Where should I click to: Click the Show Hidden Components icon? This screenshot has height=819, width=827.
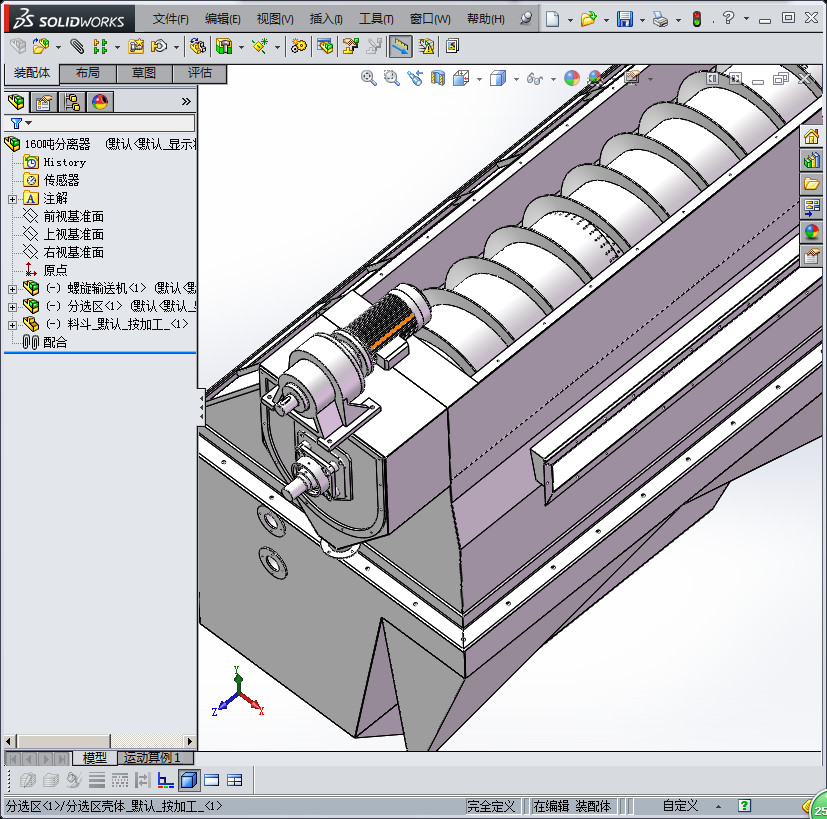click(197, 46)
